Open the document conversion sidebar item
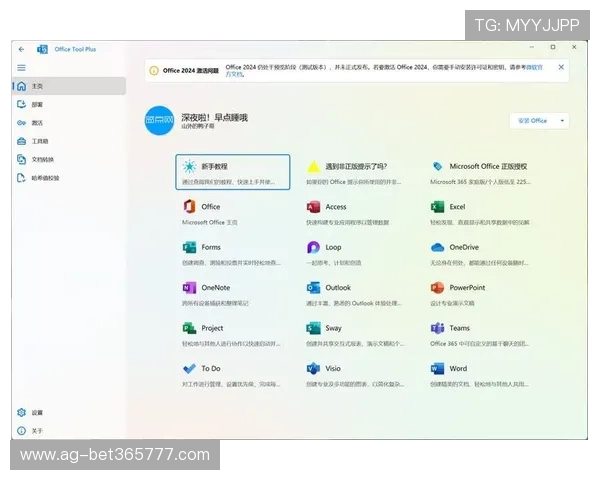600x480 pixels. pyautogui.click(x=69, y=160)
